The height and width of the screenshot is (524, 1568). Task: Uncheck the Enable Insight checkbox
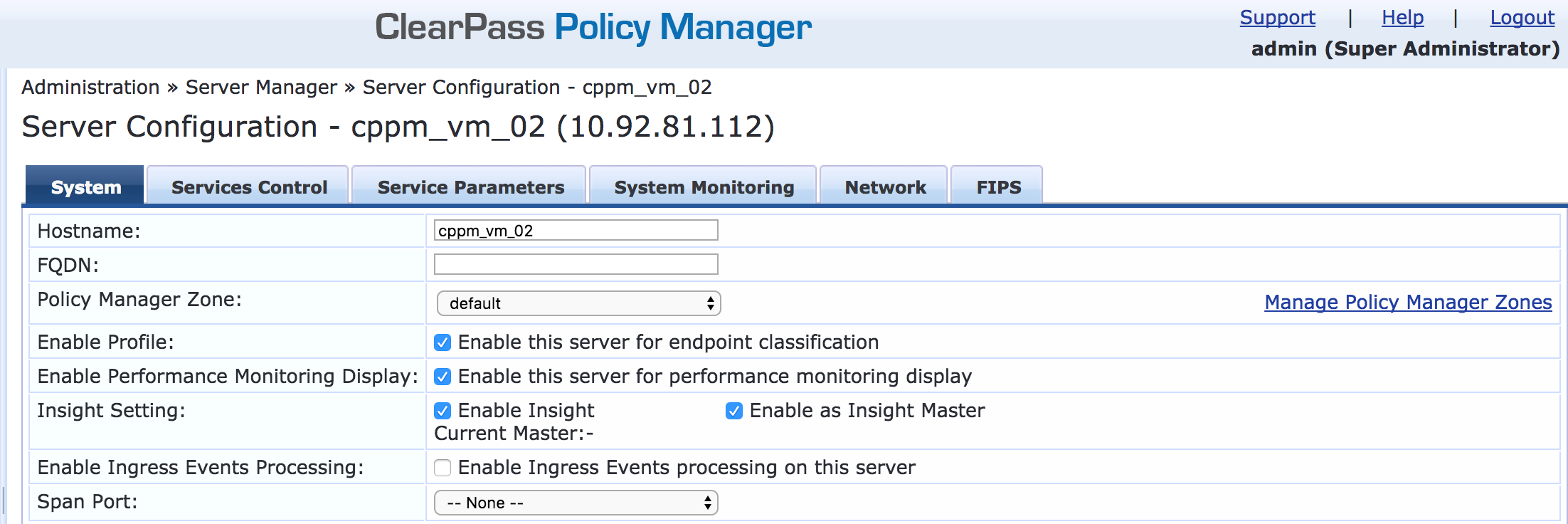(443, 411)
